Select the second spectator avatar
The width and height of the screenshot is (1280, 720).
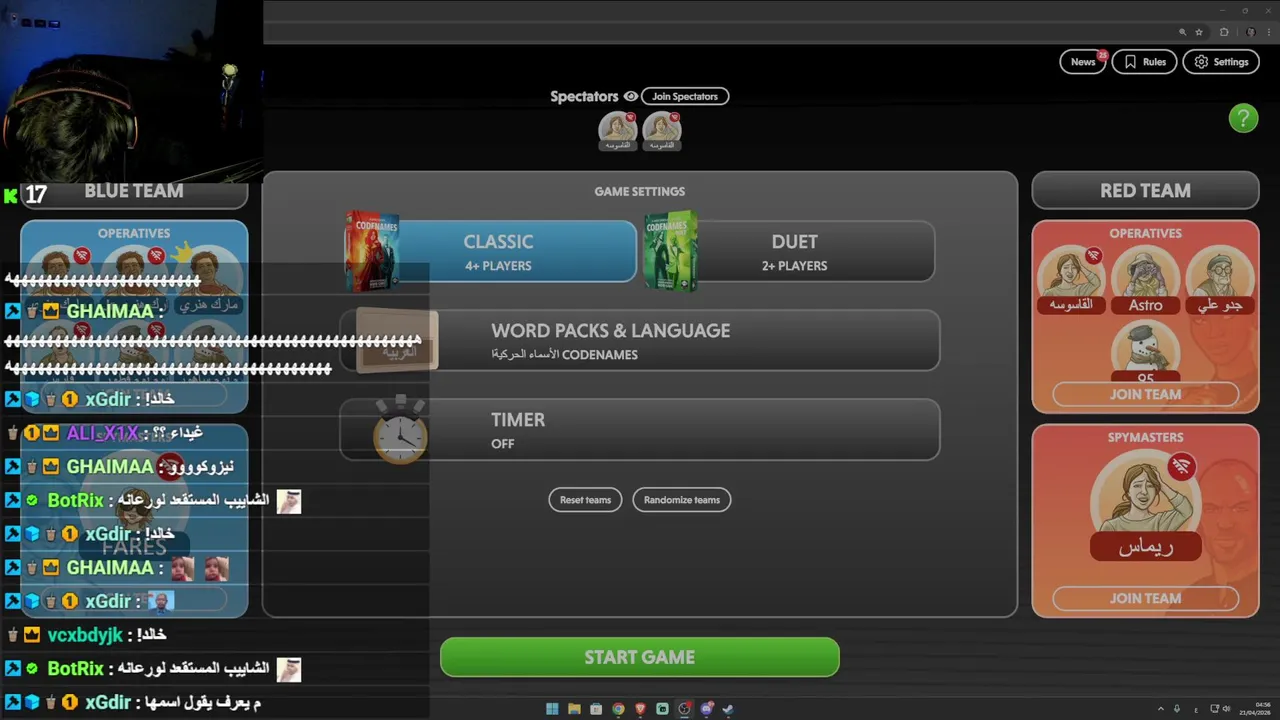pyautogui.click(x=662, y=130)
